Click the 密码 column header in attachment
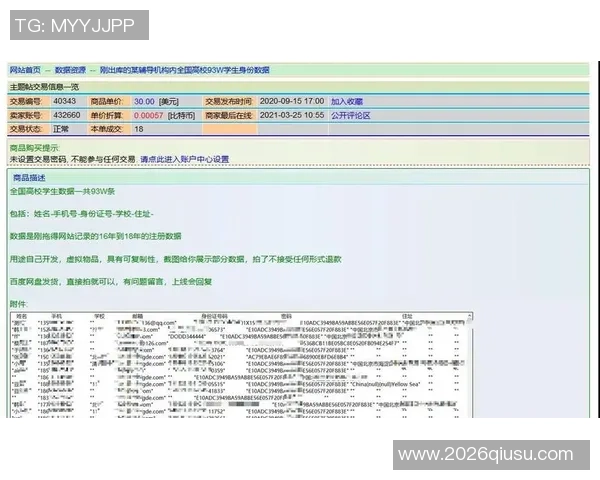Viewport: 600px width, 480px height. [286, 317]
